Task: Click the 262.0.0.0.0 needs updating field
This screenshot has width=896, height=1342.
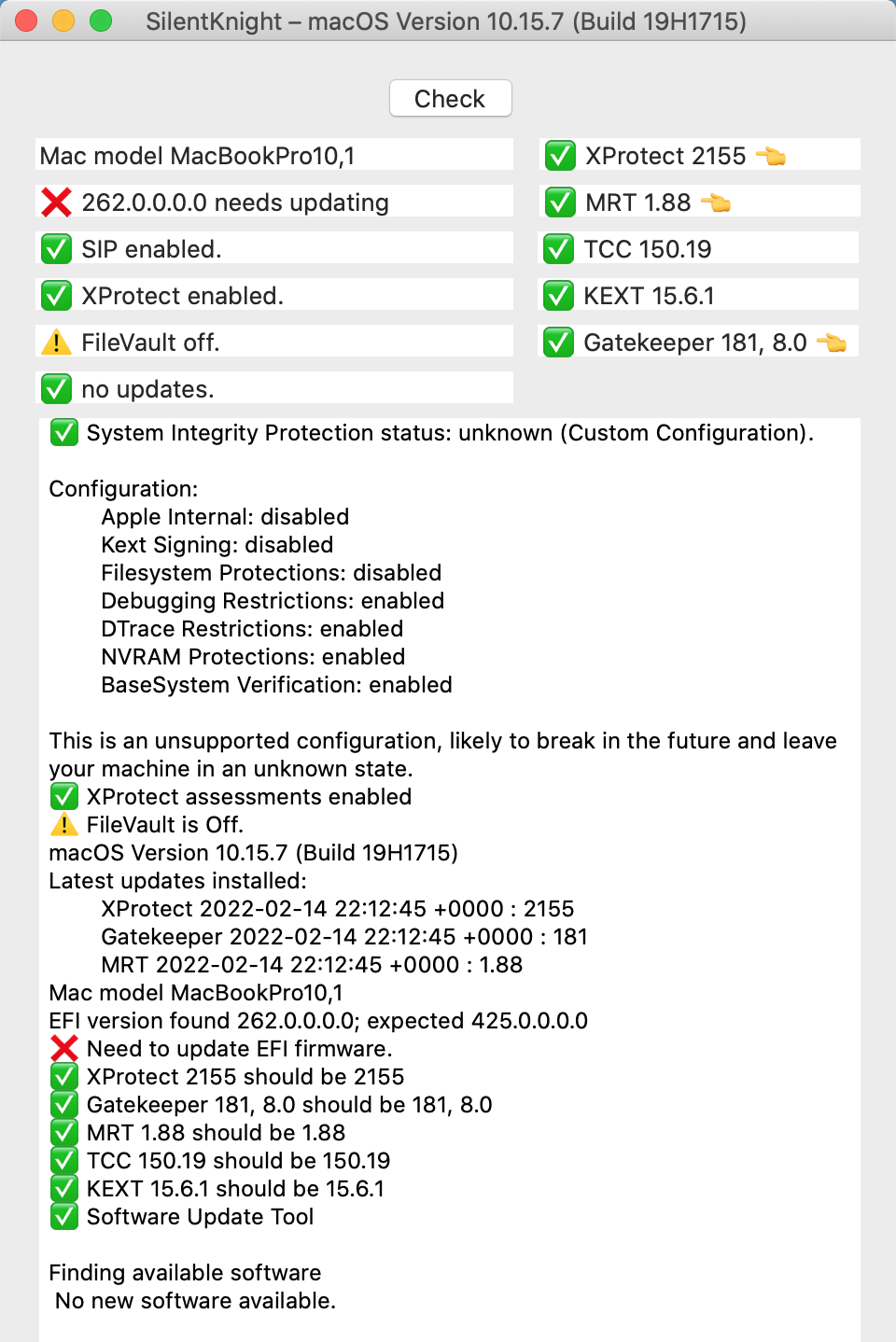Action: [x=235, y=203]
